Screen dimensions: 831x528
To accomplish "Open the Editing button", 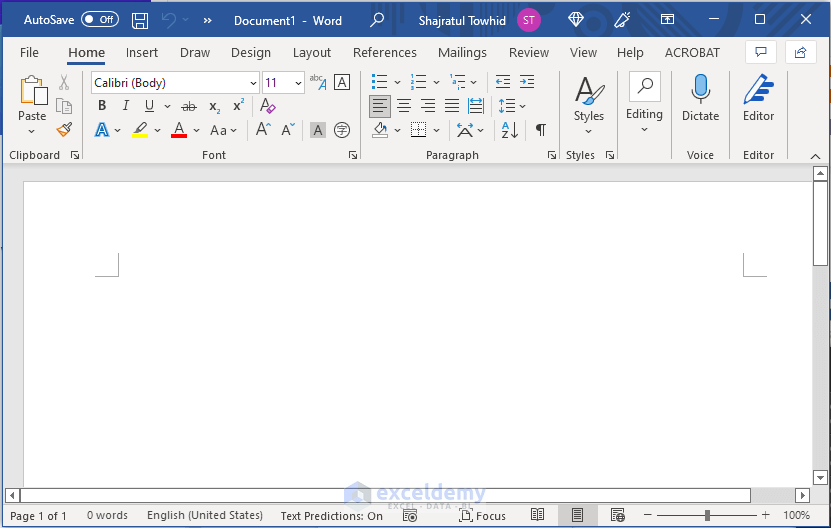I will tap(644, 102).
